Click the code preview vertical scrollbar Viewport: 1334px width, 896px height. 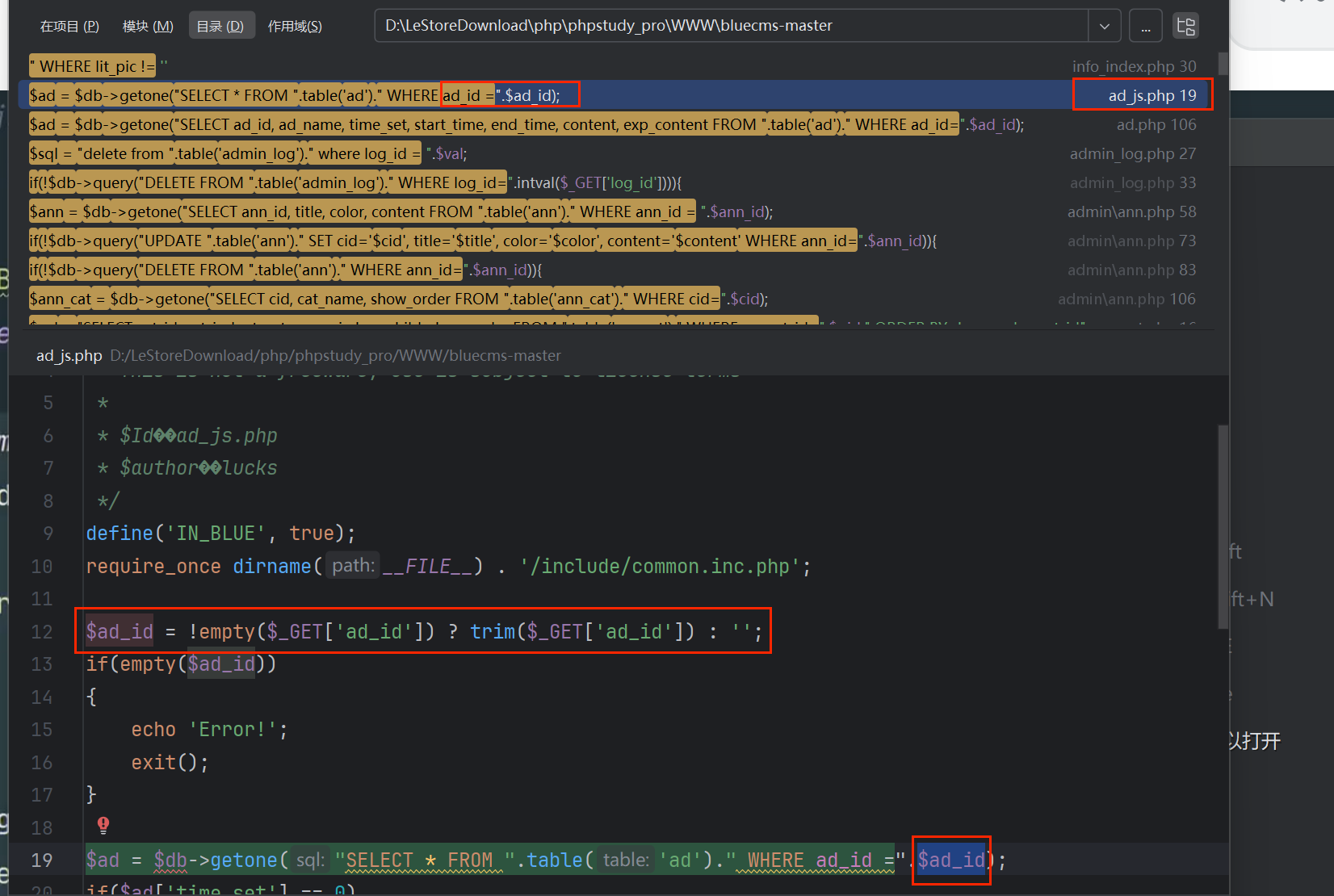[1223, 525]
